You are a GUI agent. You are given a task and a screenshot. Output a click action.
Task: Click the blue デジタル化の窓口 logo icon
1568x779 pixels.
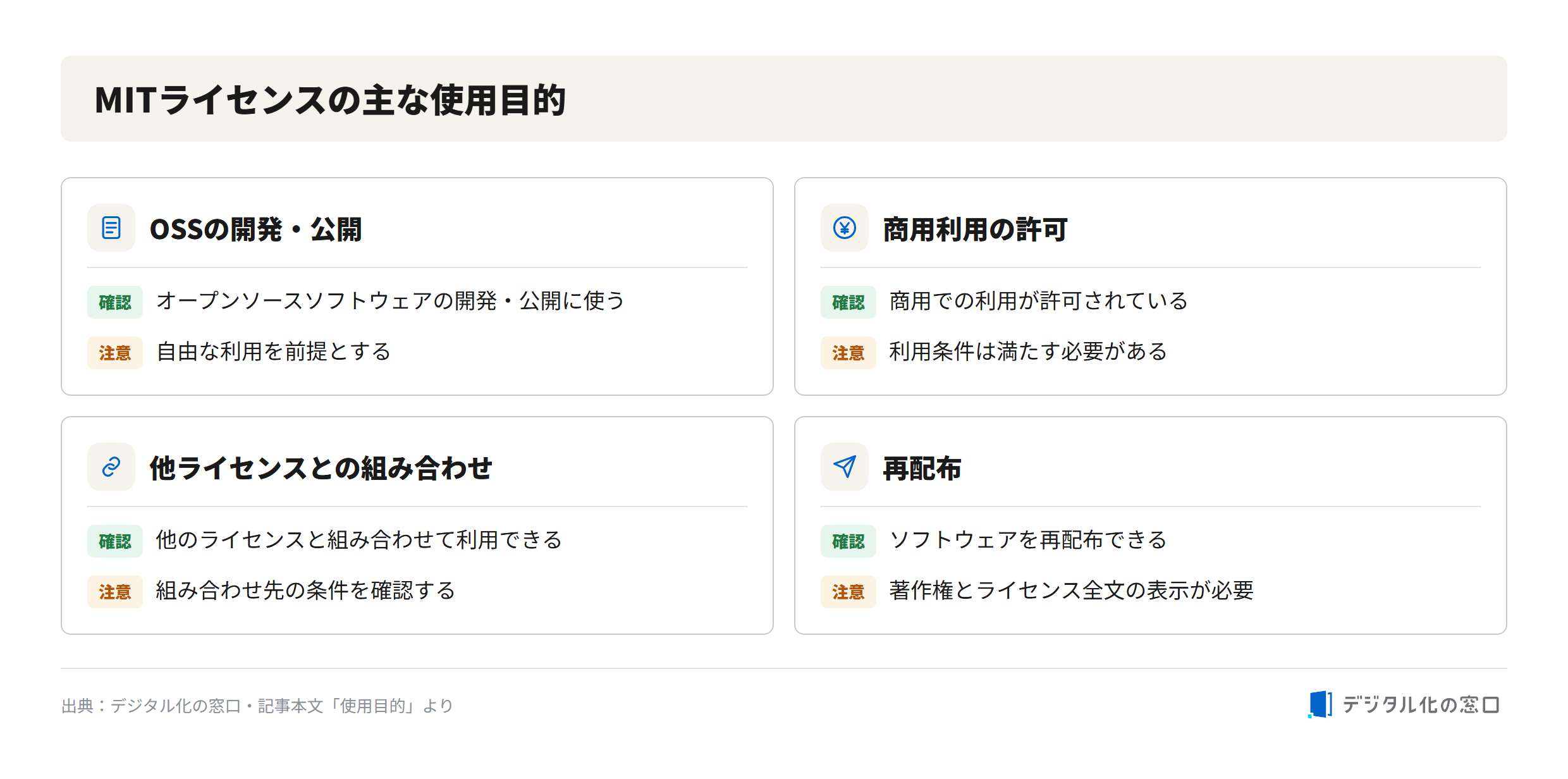[x=1320, y=704]
